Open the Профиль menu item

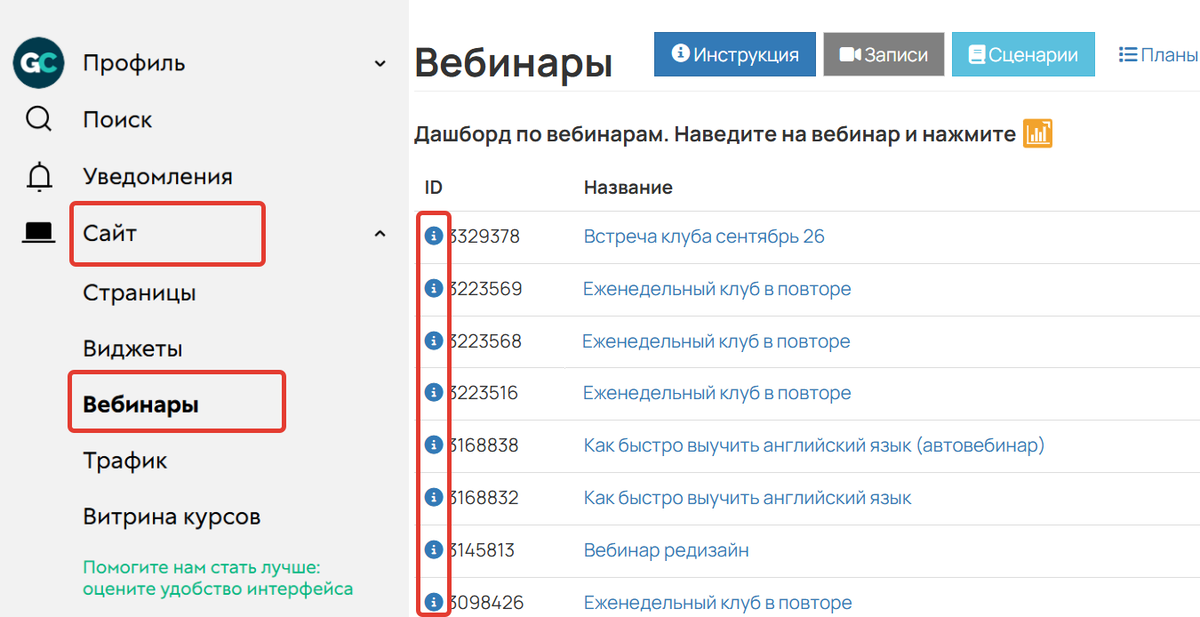pos(134,63)
